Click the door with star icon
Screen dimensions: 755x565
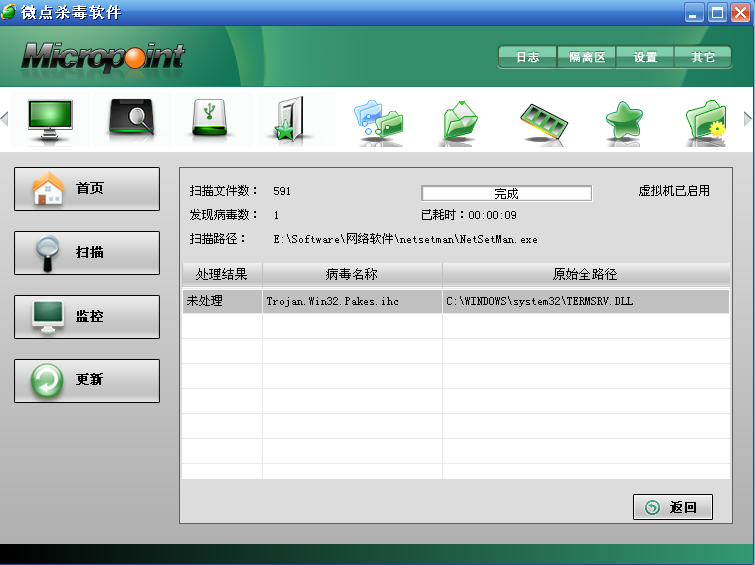click(289, 118)
